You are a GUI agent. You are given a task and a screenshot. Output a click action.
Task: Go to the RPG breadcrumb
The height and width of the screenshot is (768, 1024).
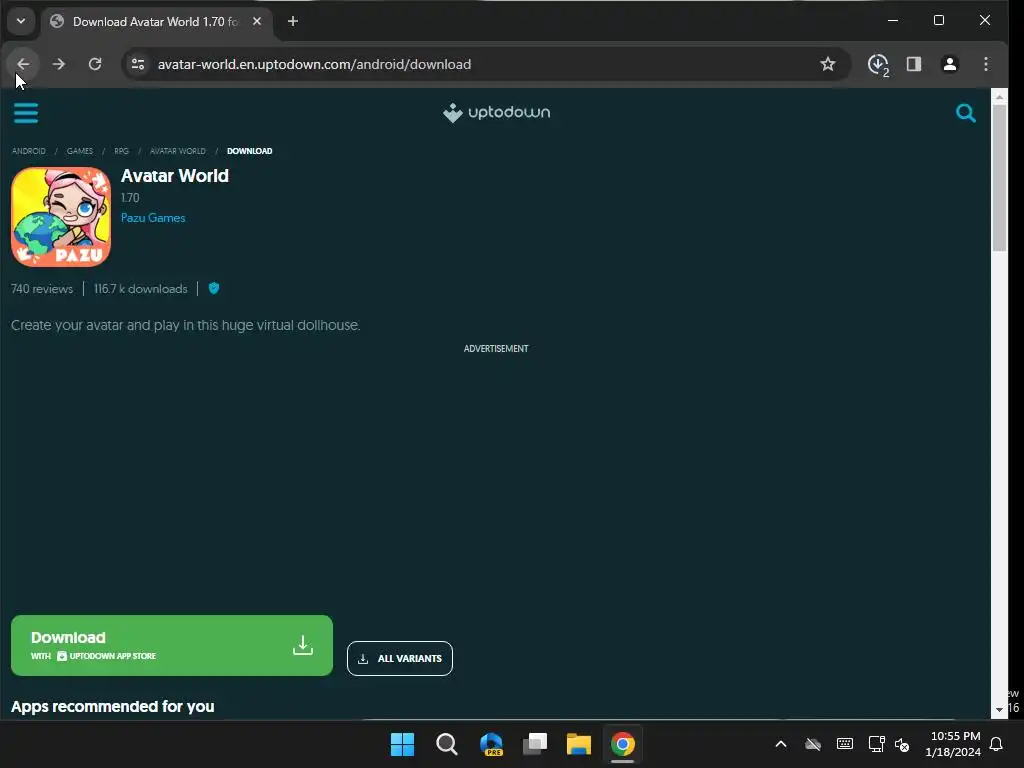(121, 151)
